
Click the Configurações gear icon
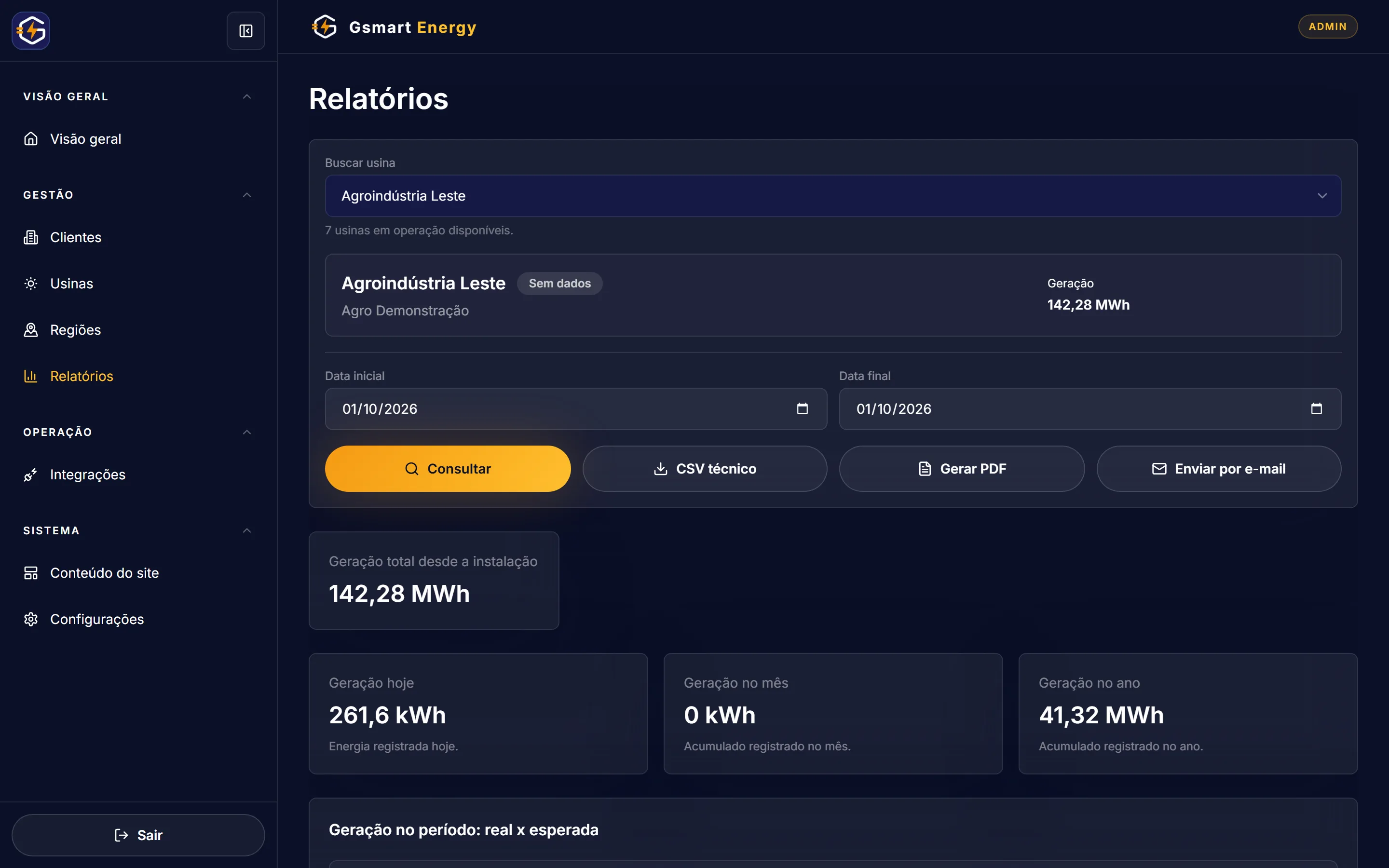(31, 620)
